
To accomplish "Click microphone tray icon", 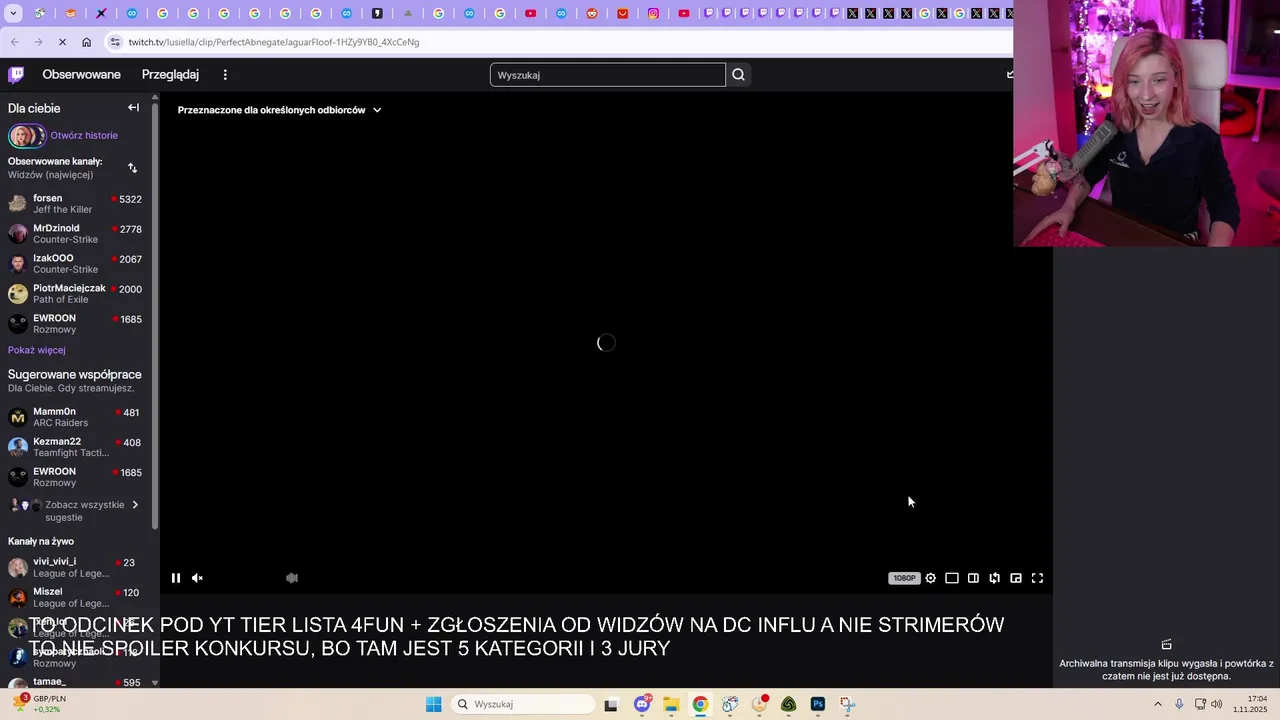I will click(1180, 704).
